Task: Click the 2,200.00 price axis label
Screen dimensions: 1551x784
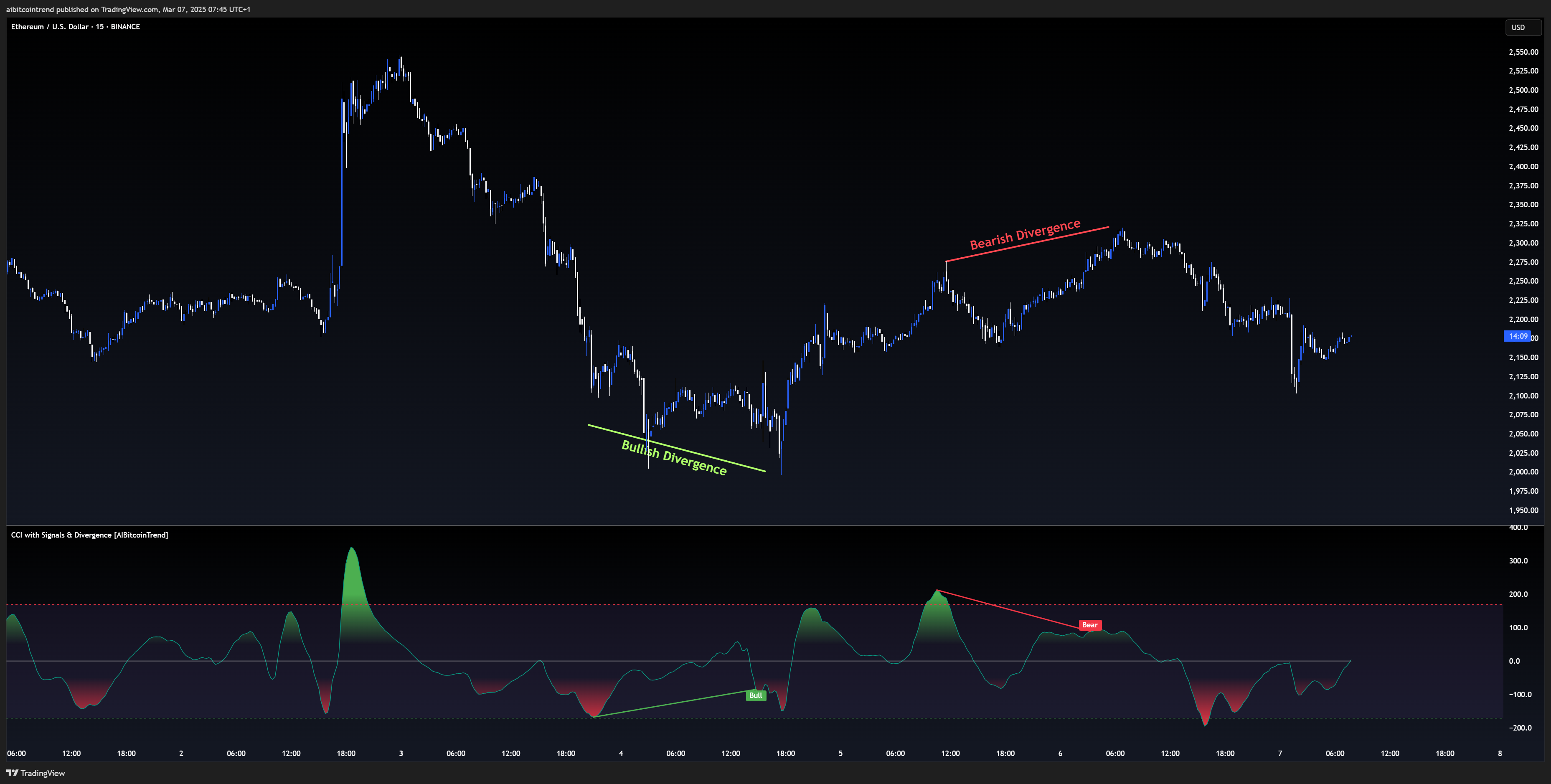Action: point(1523,320)
